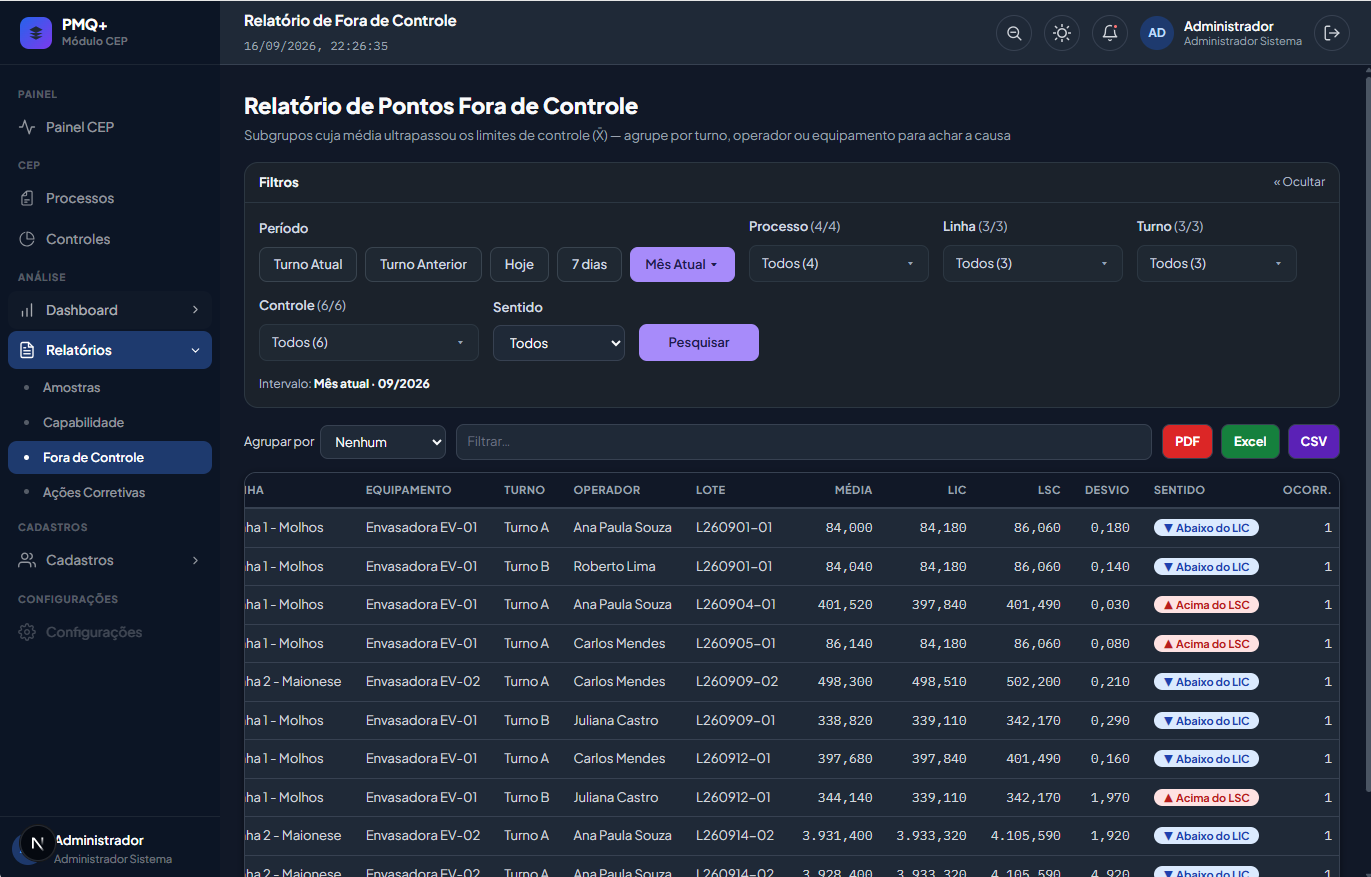This screenshot has height=877, width=1371.
Task: Export the report as CSV
Action: pyautogui.click(x=1314, y=441)
